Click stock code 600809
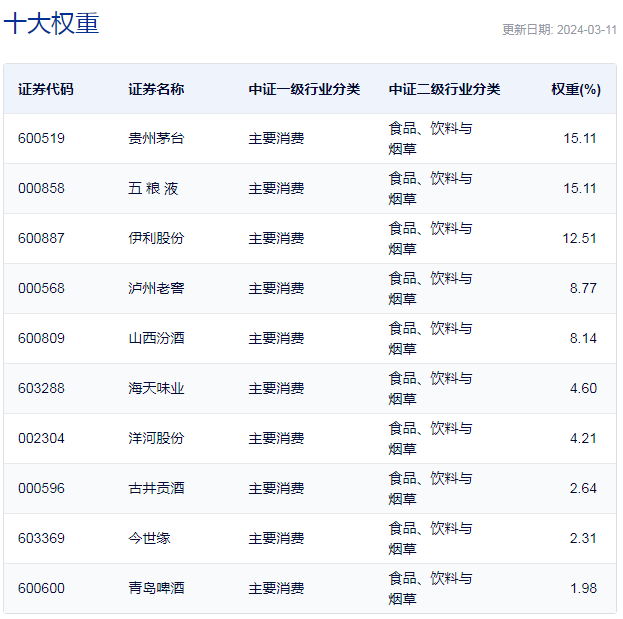 pyautogui.click(x=41, y=339)
